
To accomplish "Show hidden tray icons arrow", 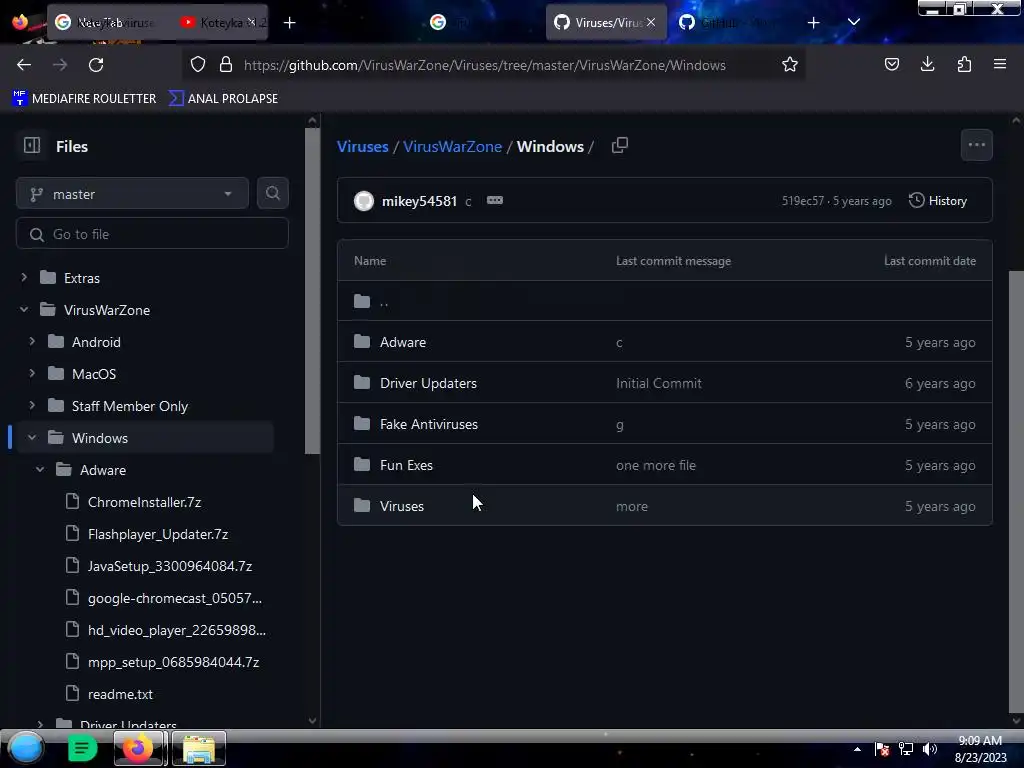I will pos(857,750).
